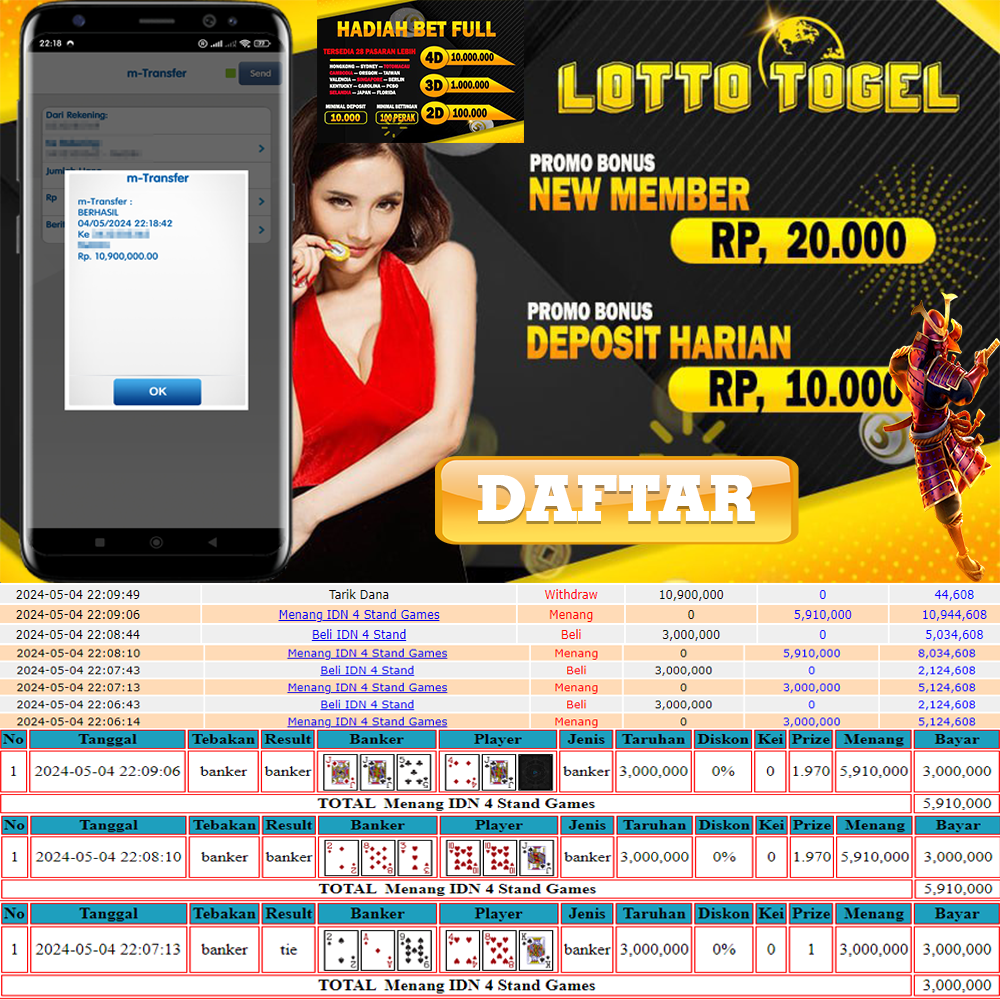Tap the Wi-Fi icon in phone status bar
Screen dimensions: 1000x1000
point(245,43)
